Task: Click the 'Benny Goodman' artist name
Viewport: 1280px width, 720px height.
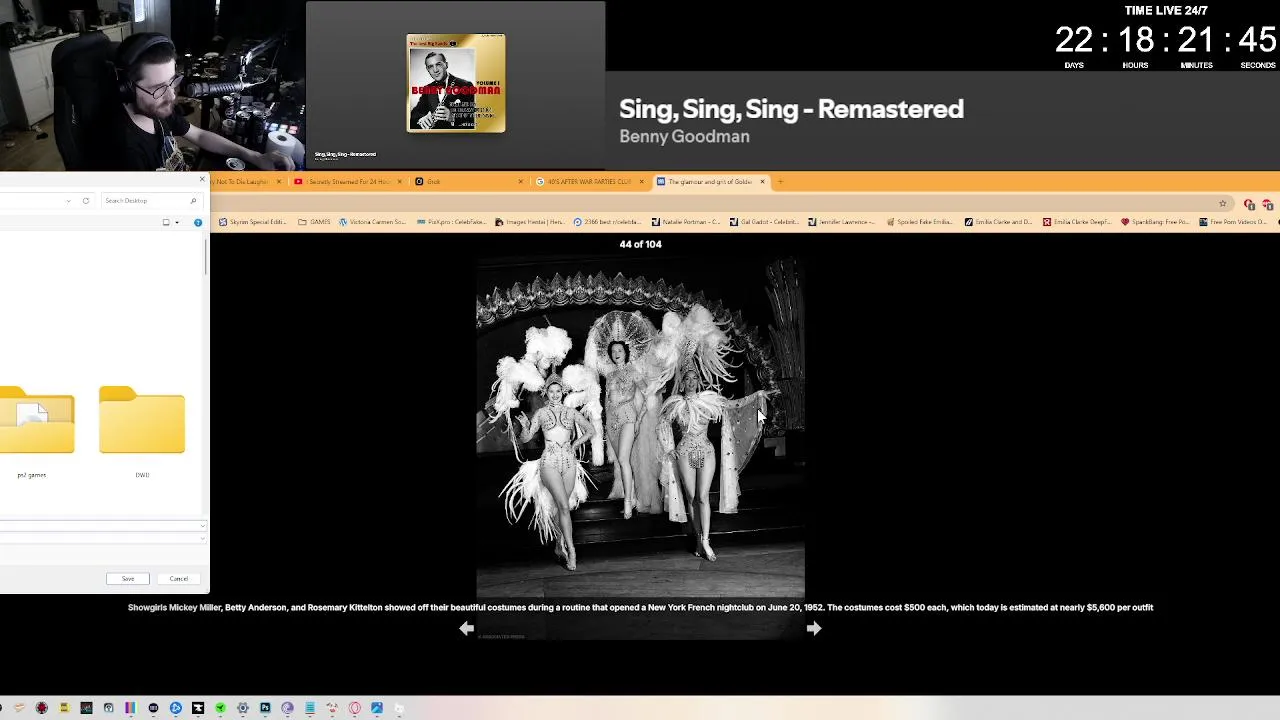Action: click(684, 136)
